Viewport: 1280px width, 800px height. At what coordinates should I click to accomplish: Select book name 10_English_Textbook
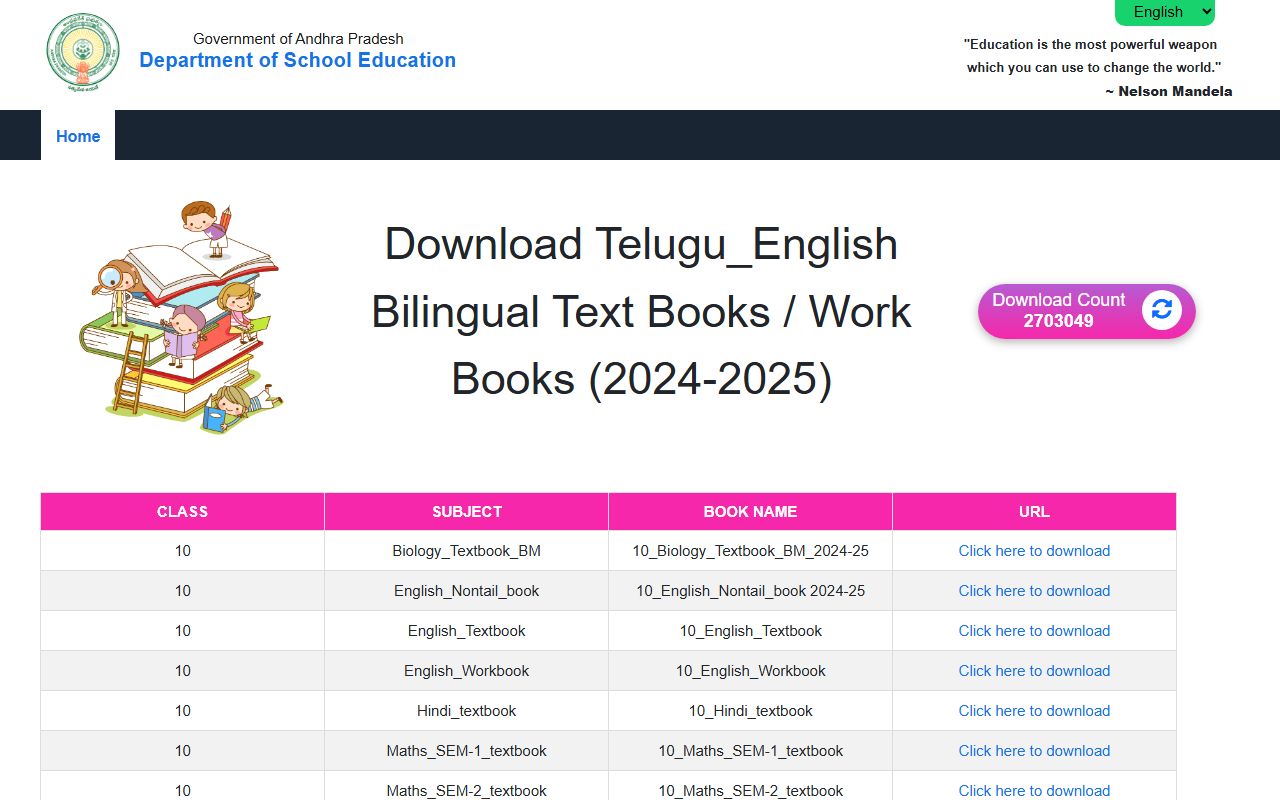coord(751,631)
